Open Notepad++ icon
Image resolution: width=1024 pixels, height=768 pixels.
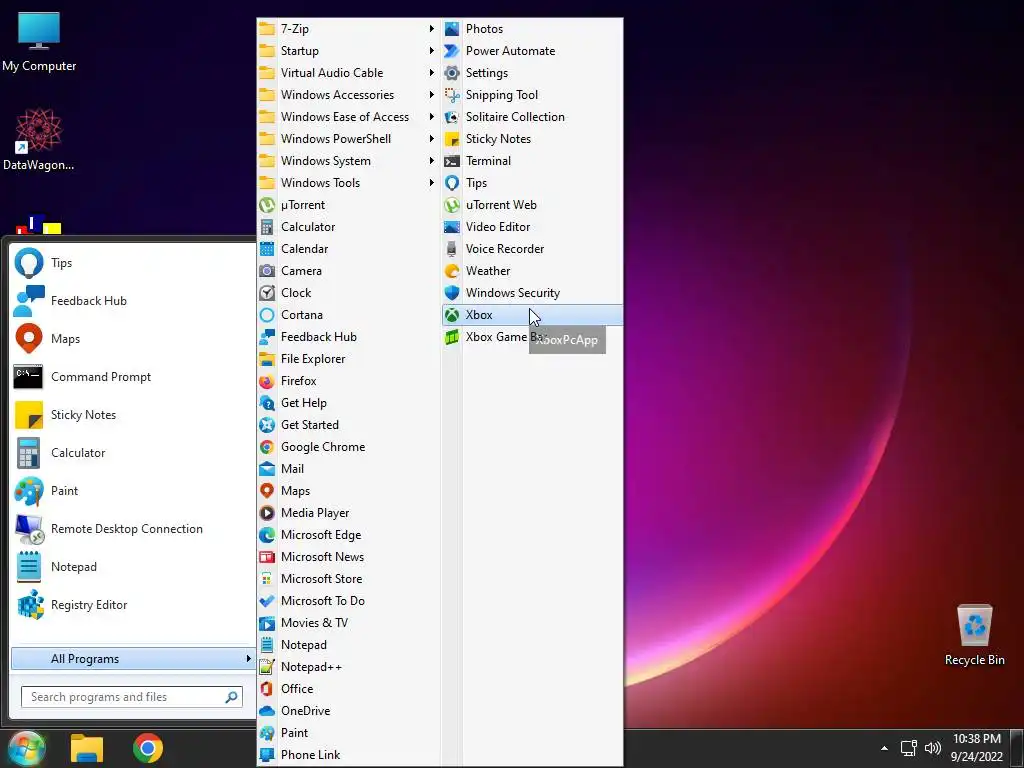(x=267, y=667)
